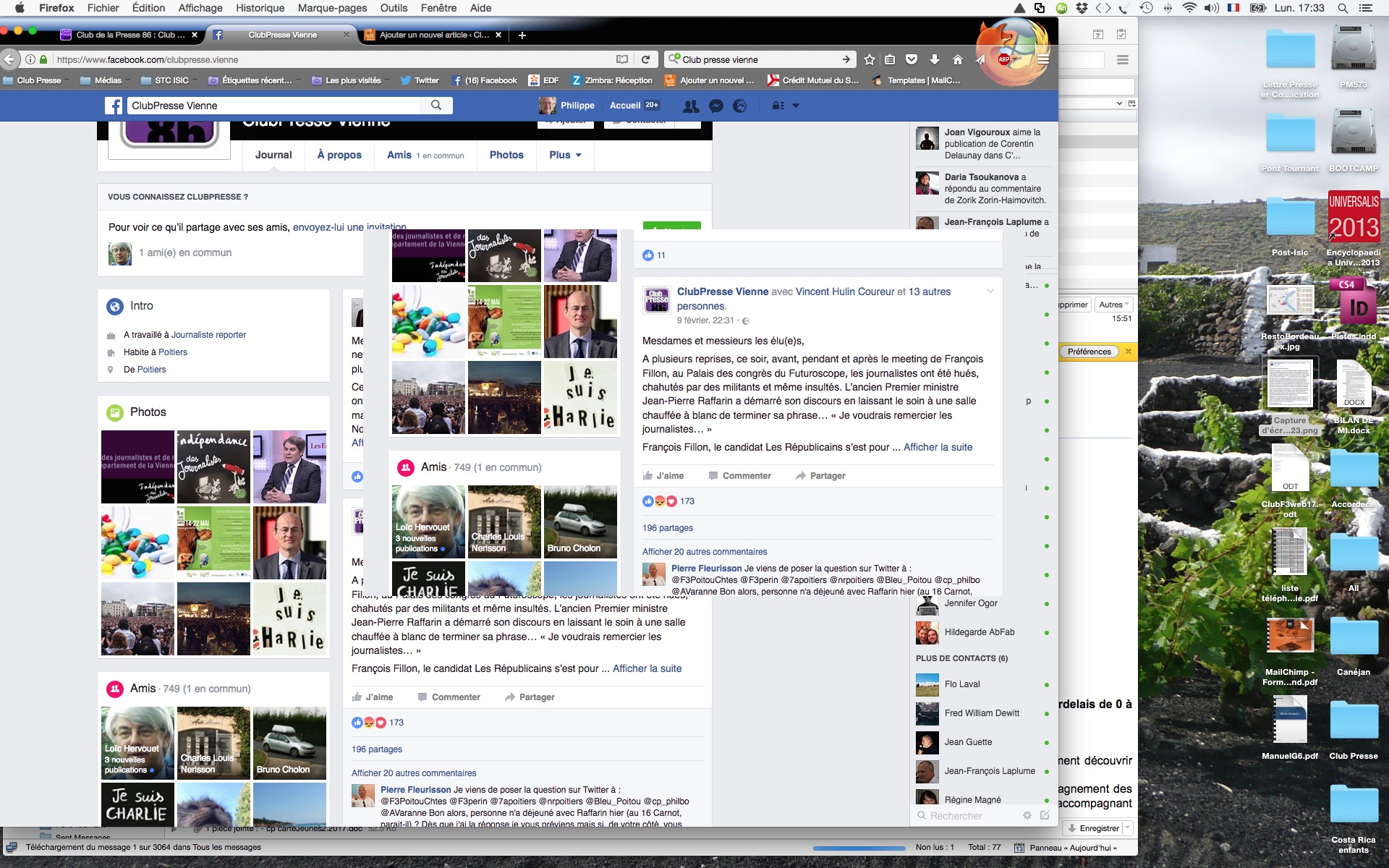Expand post options chevron on ClubPresse post
Screen dimensions: 1389x868
tap(990, 292)
